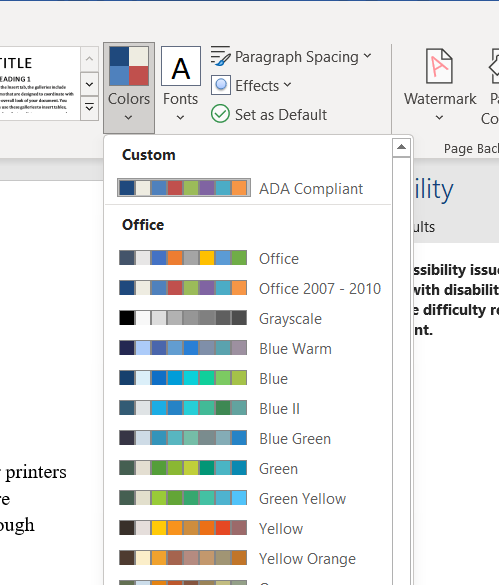
Task: Select Office 2007 - 2010 entry
Action: coord(320,289)
